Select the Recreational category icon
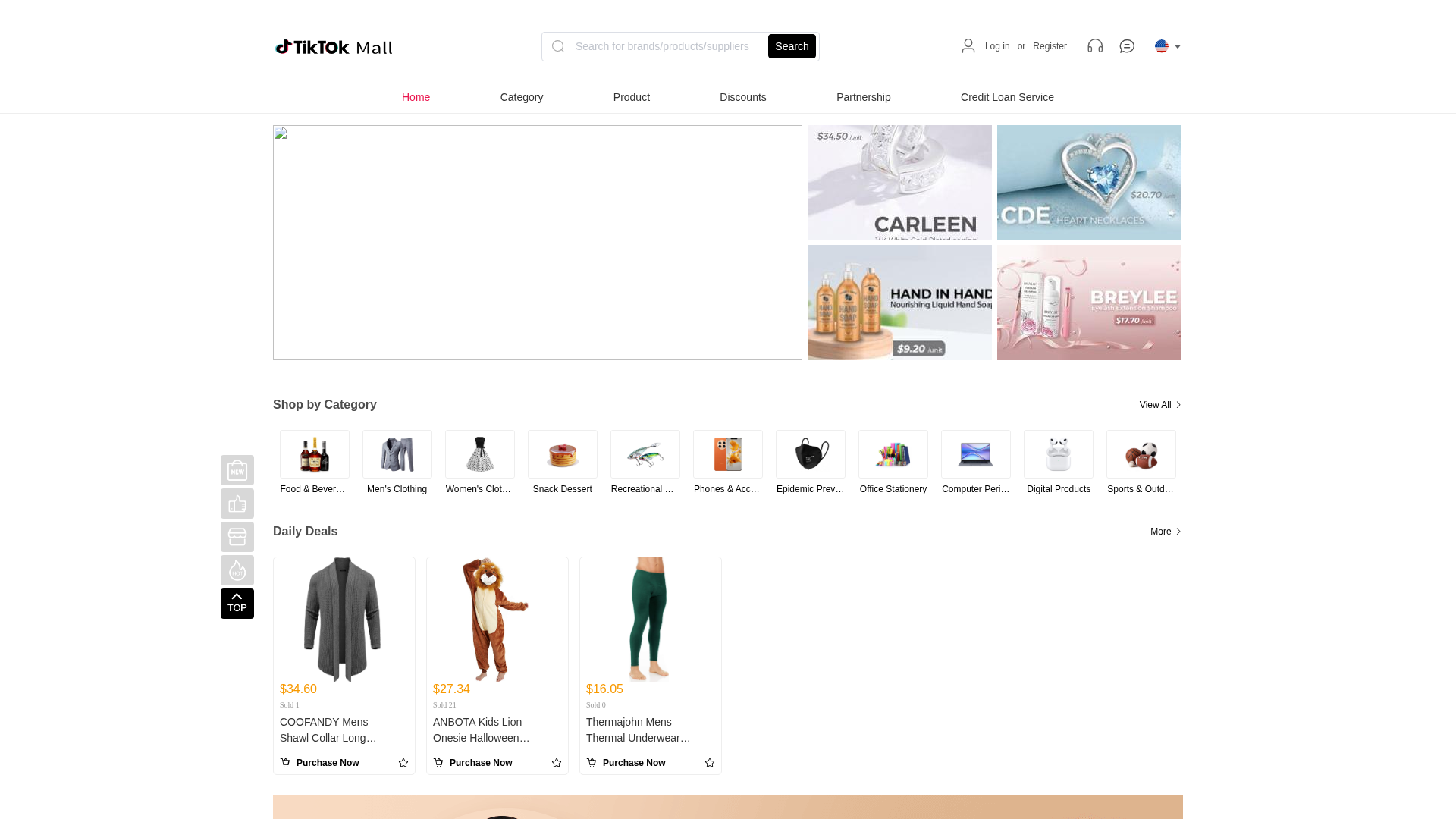 pos(645,454)
